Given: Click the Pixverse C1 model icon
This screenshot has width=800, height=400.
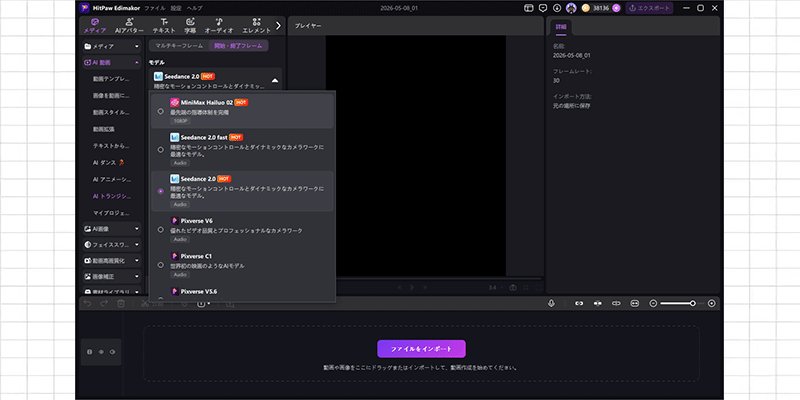Looking at the screenshot, I should tap(174, 256).
